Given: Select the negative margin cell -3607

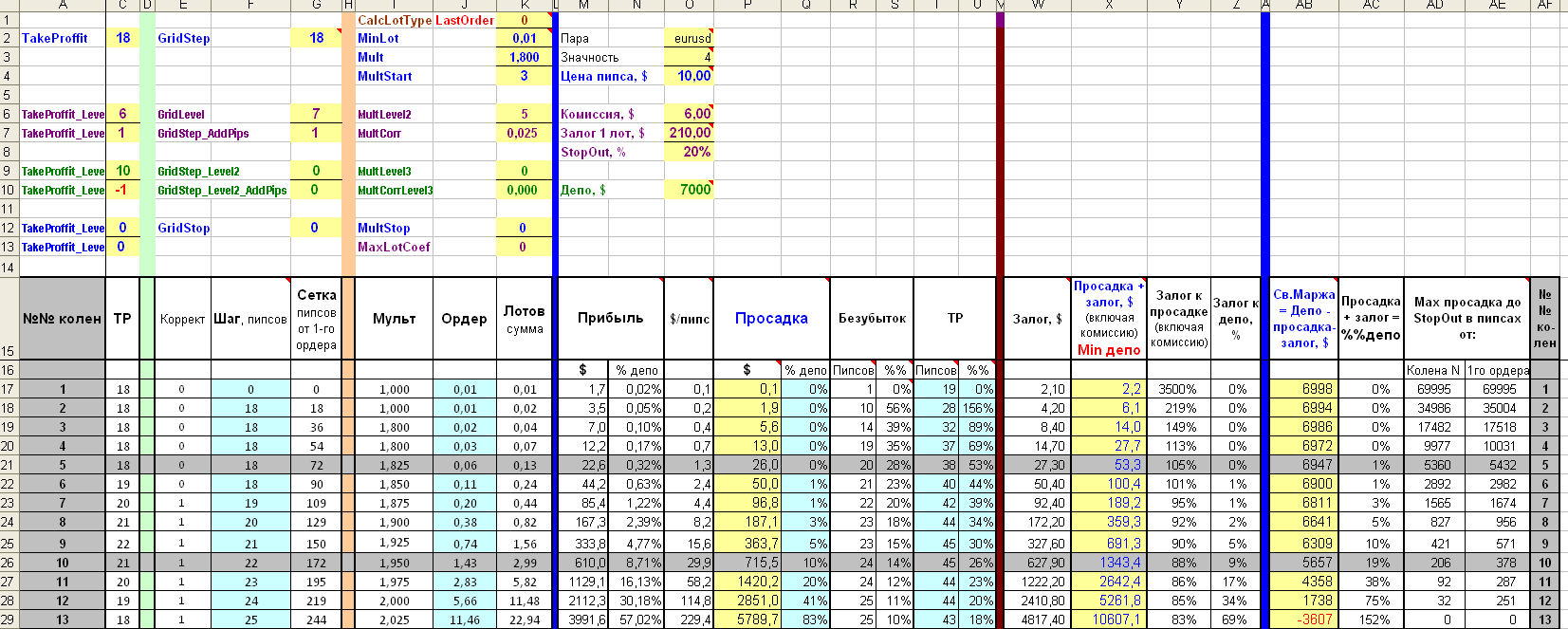Looking at the screenshot, I should (x=1303, y=620).
